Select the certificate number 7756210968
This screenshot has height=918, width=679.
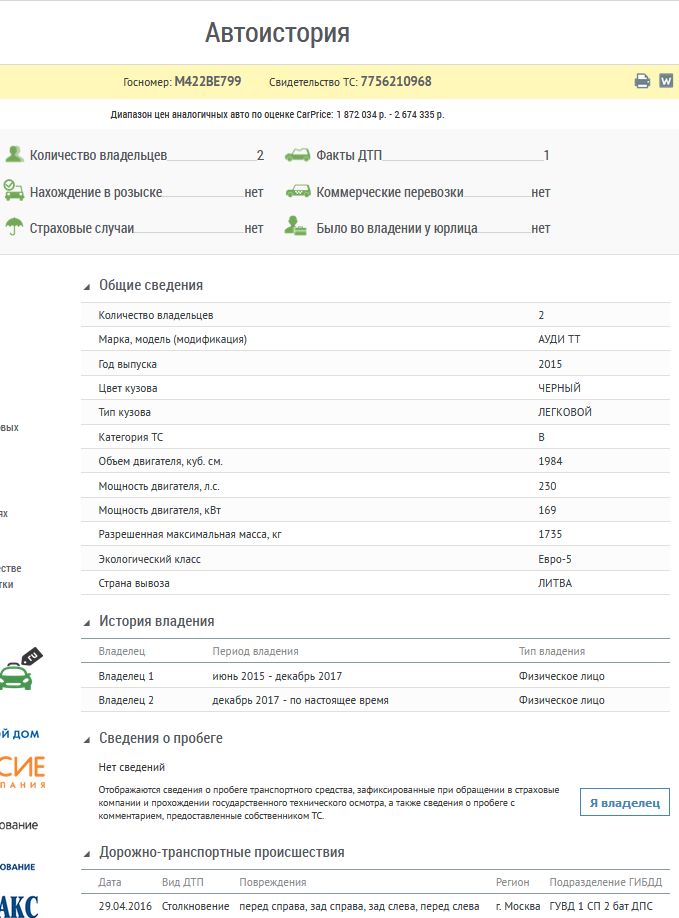pos(396,81)
